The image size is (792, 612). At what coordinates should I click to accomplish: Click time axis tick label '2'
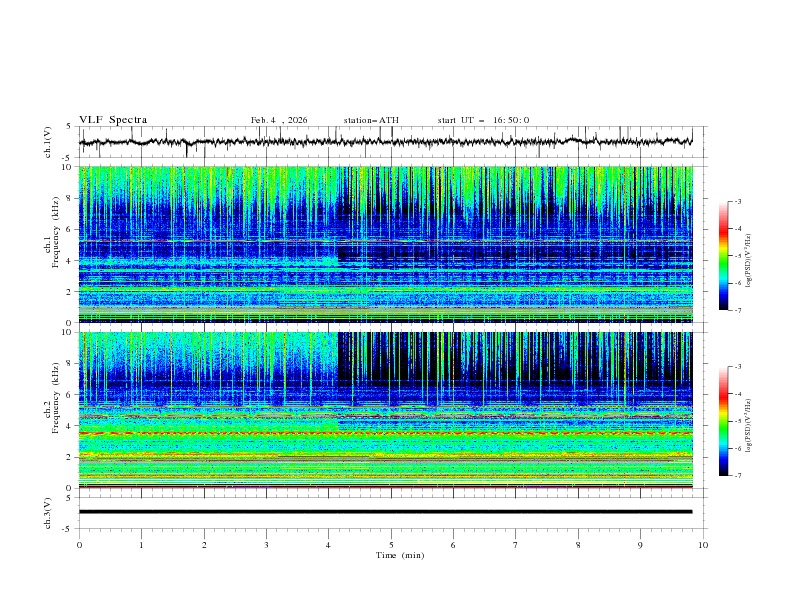204,545
